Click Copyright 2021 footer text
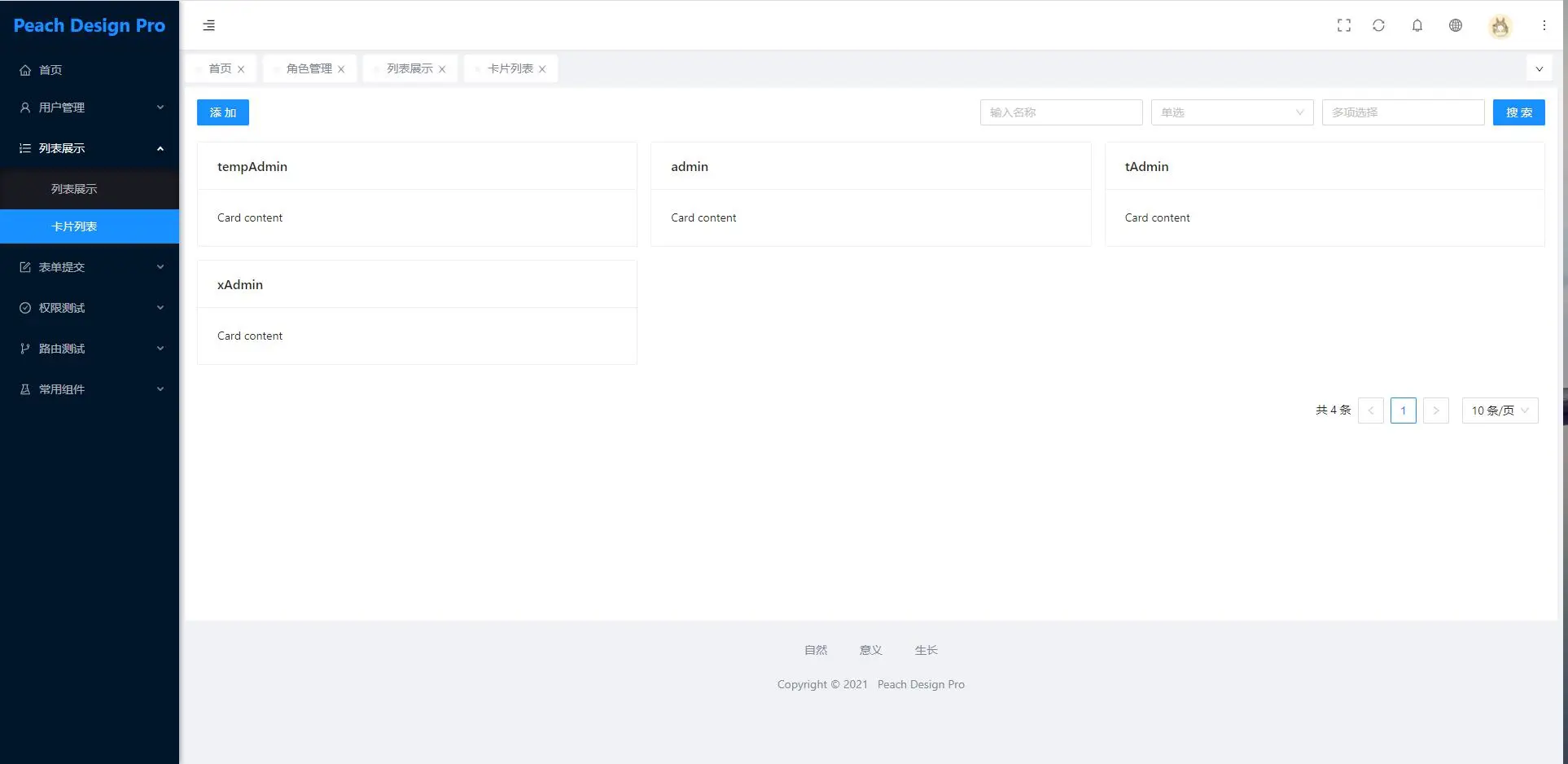This screenshot has width=1568, height=764. [x=822, y=684]
